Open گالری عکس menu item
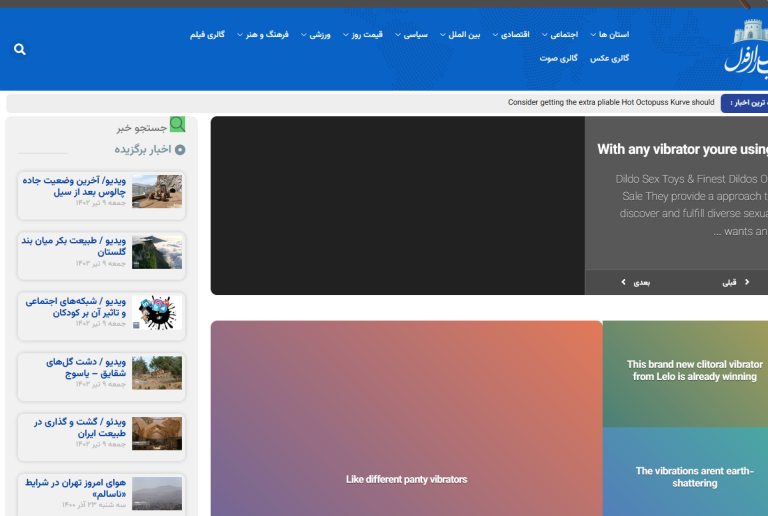 pyautogui.click(x=609, y=58)
